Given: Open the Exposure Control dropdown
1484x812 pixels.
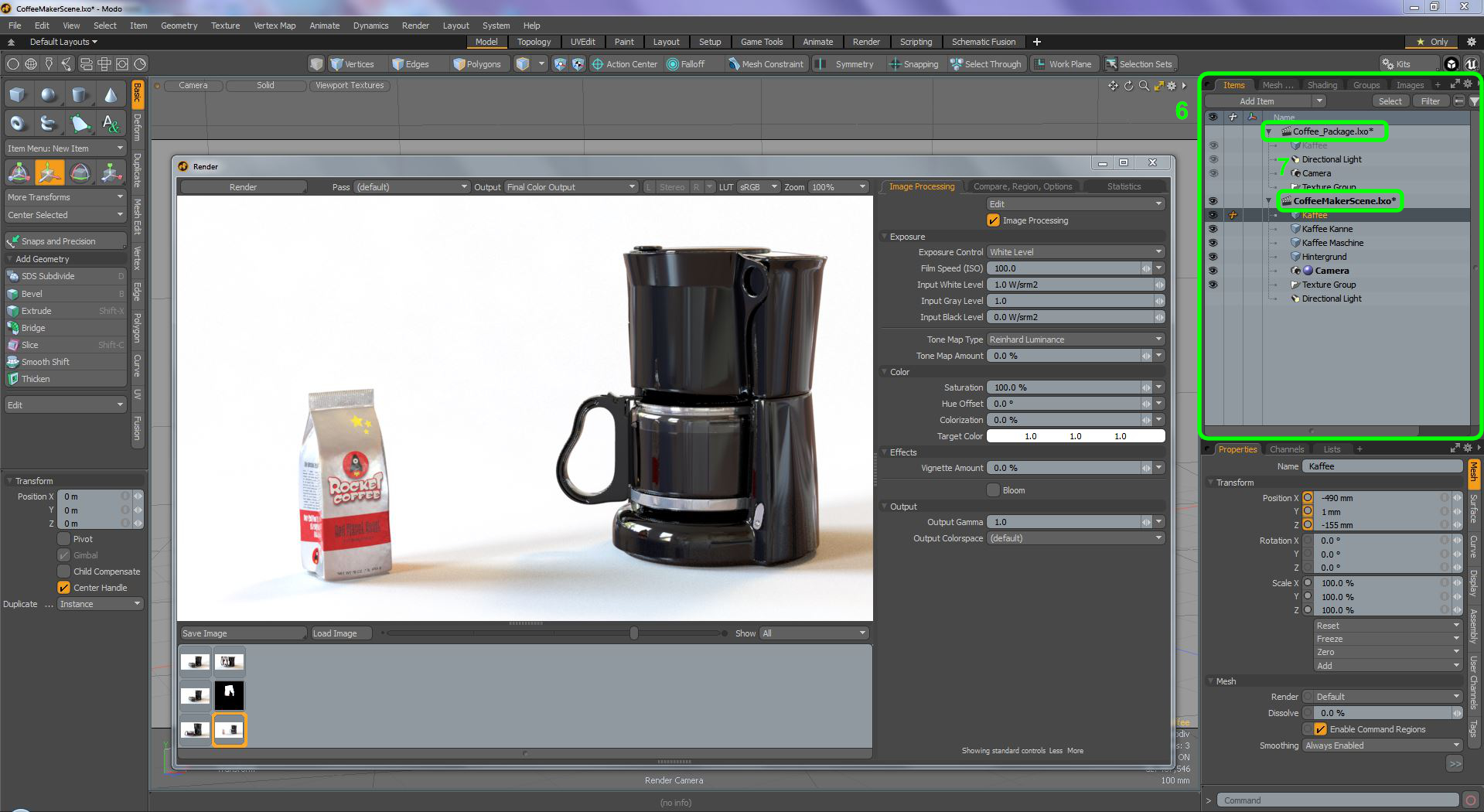Looking at the screenshot, I should pyautogui.click(x=1075, y=252).
